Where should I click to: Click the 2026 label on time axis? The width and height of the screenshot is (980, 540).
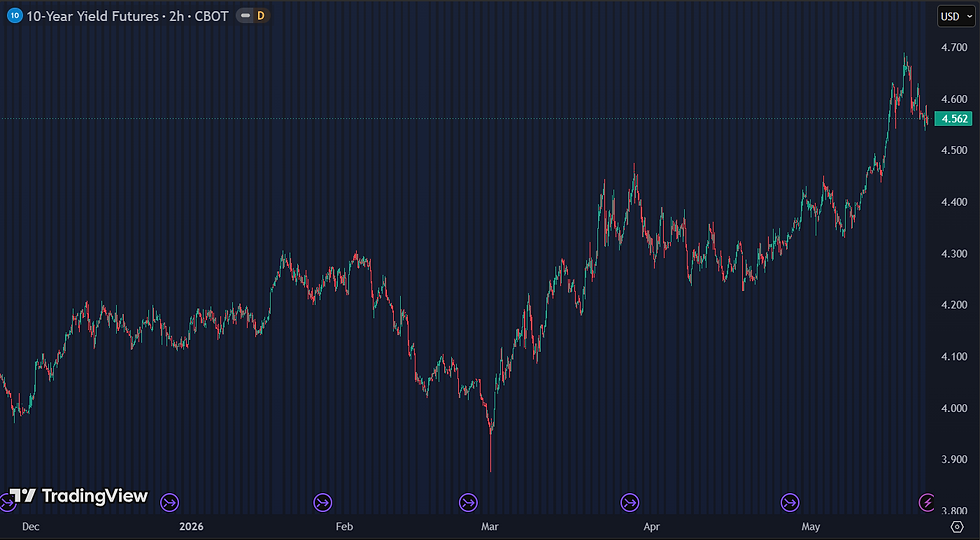[192, 527]
